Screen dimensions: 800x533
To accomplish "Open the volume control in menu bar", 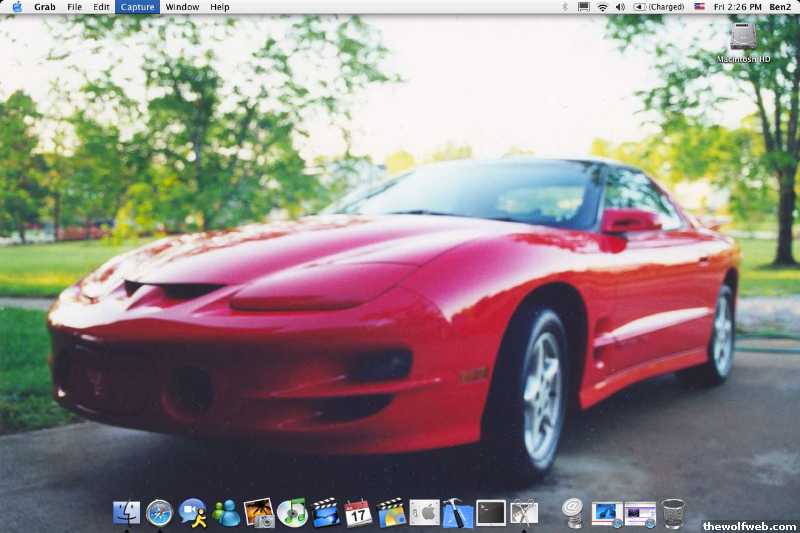I will coord(620,7).
